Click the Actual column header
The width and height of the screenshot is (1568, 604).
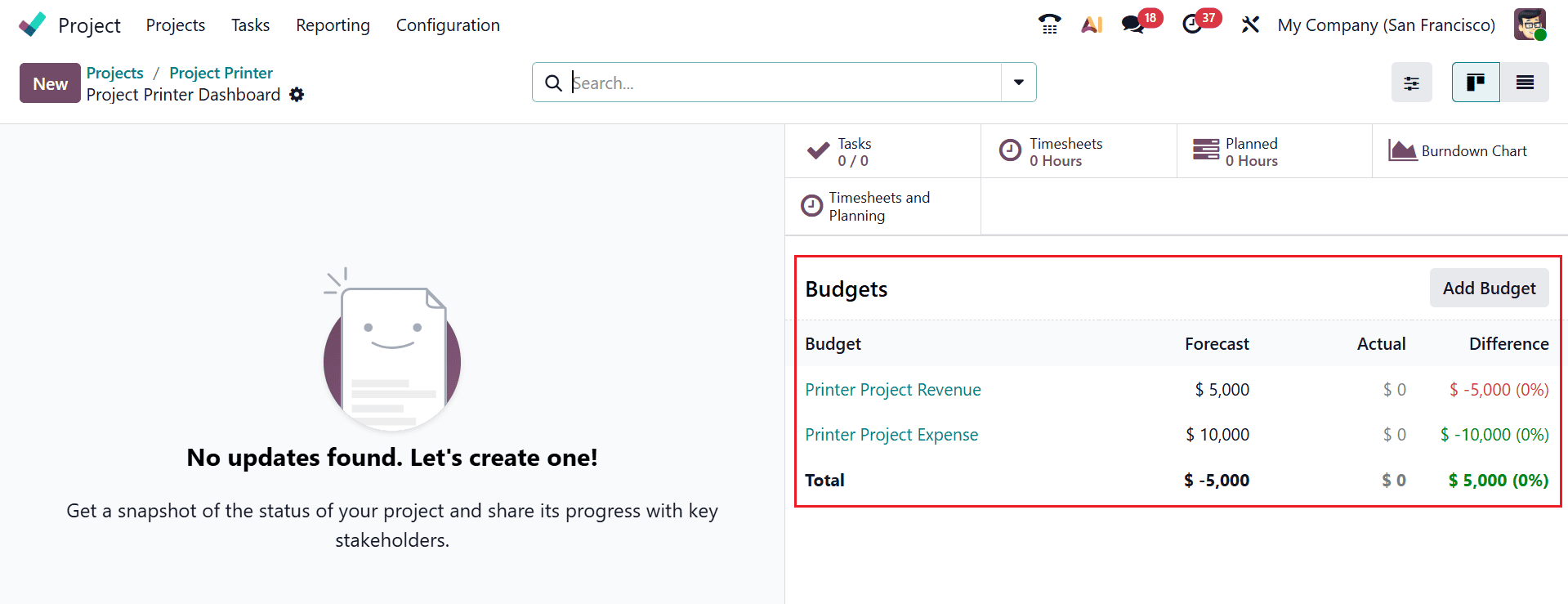point(1381,344)
